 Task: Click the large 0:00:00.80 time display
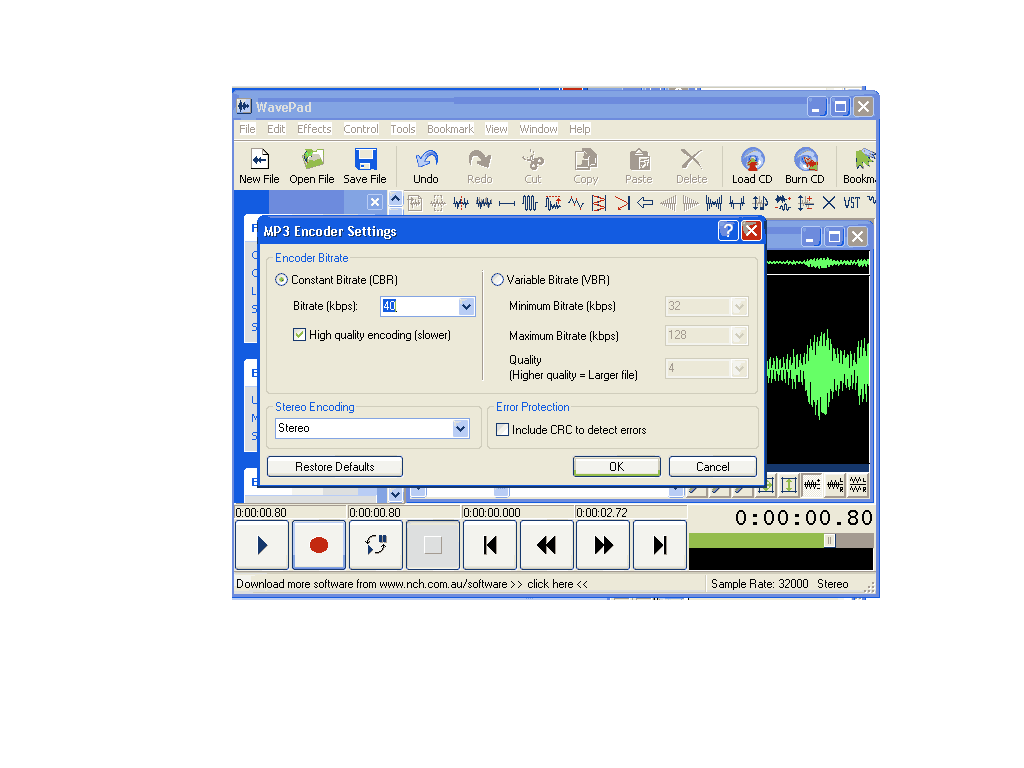coord(804,519)
